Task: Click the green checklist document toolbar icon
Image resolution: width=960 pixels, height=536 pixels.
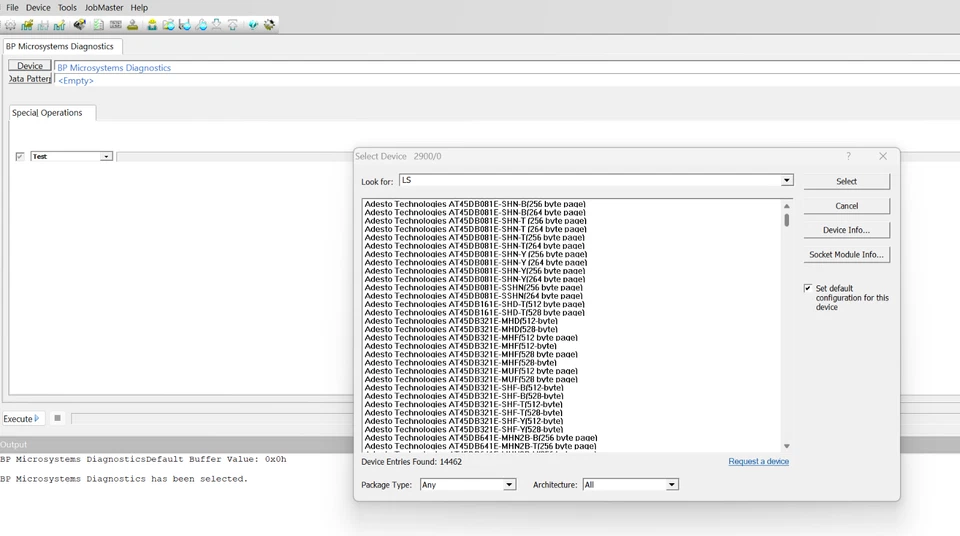Action: point(99,25)
